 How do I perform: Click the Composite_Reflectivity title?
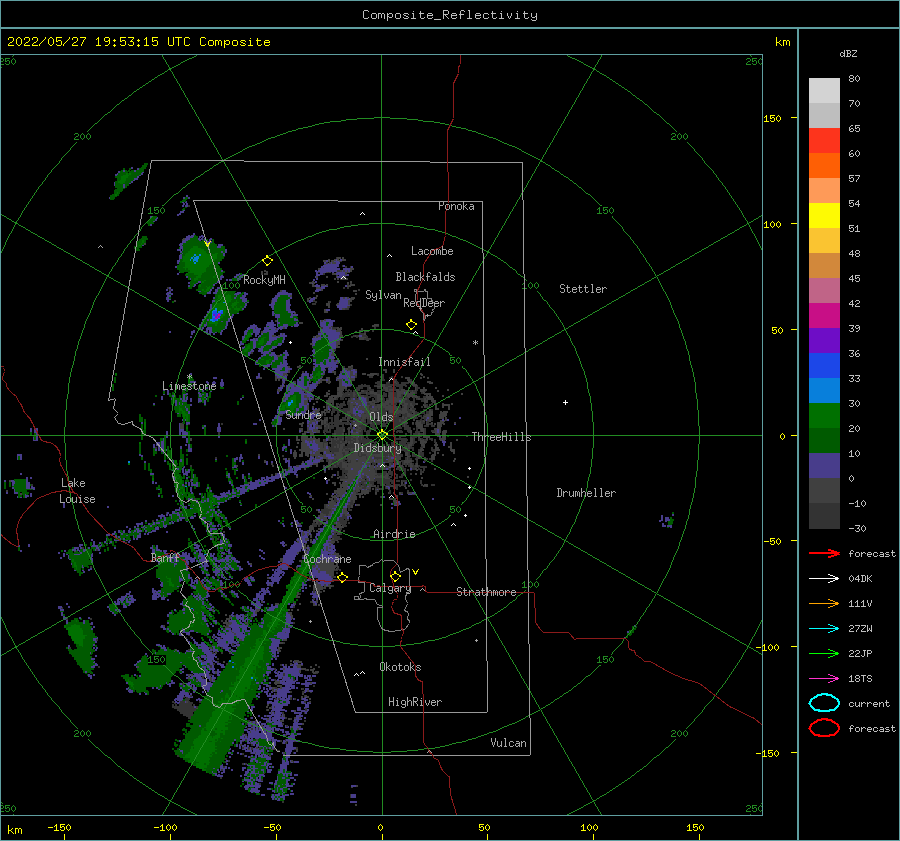coord(450,15)
